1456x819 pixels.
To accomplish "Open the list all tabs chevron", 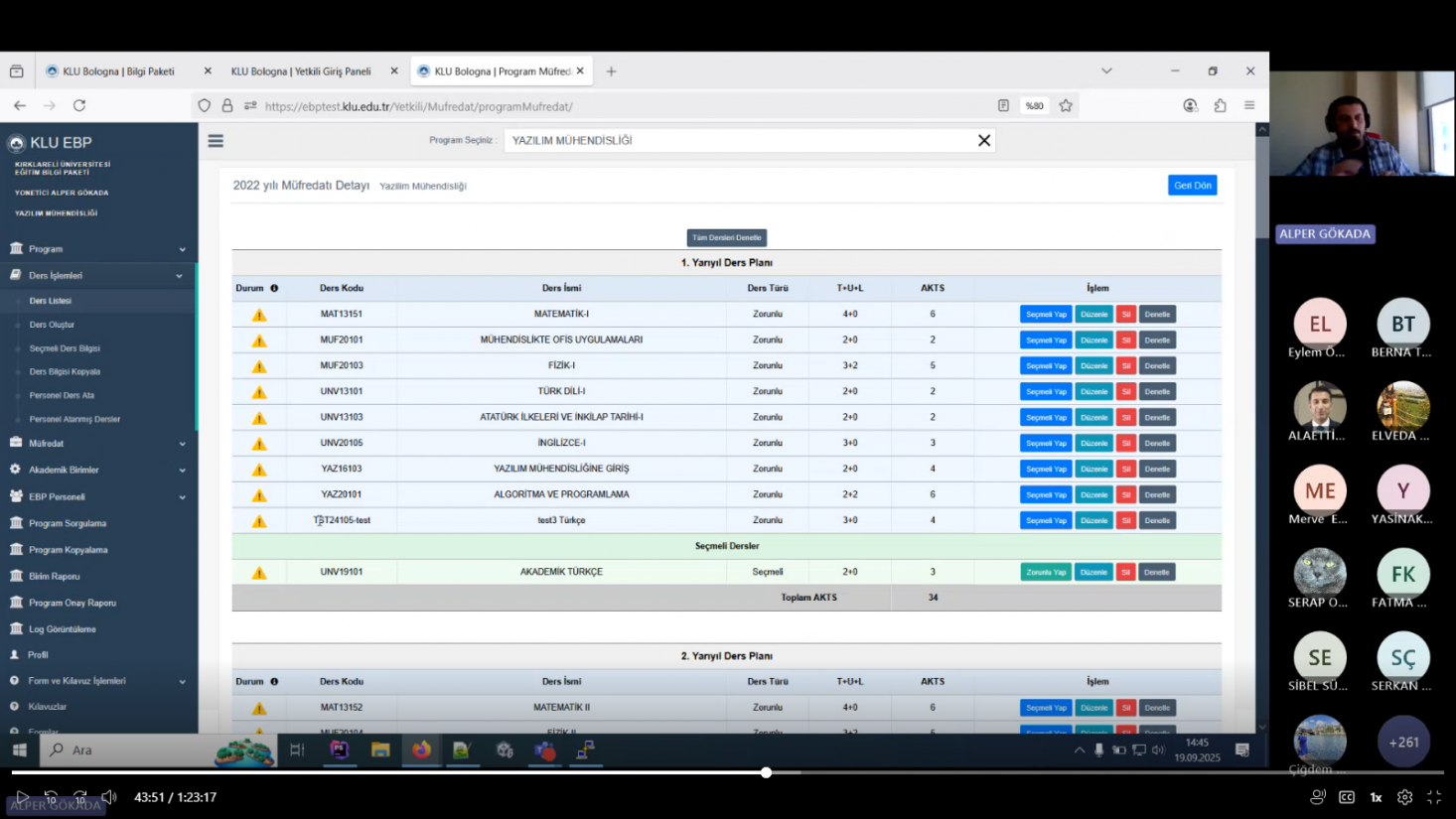I will (1106, 71).
